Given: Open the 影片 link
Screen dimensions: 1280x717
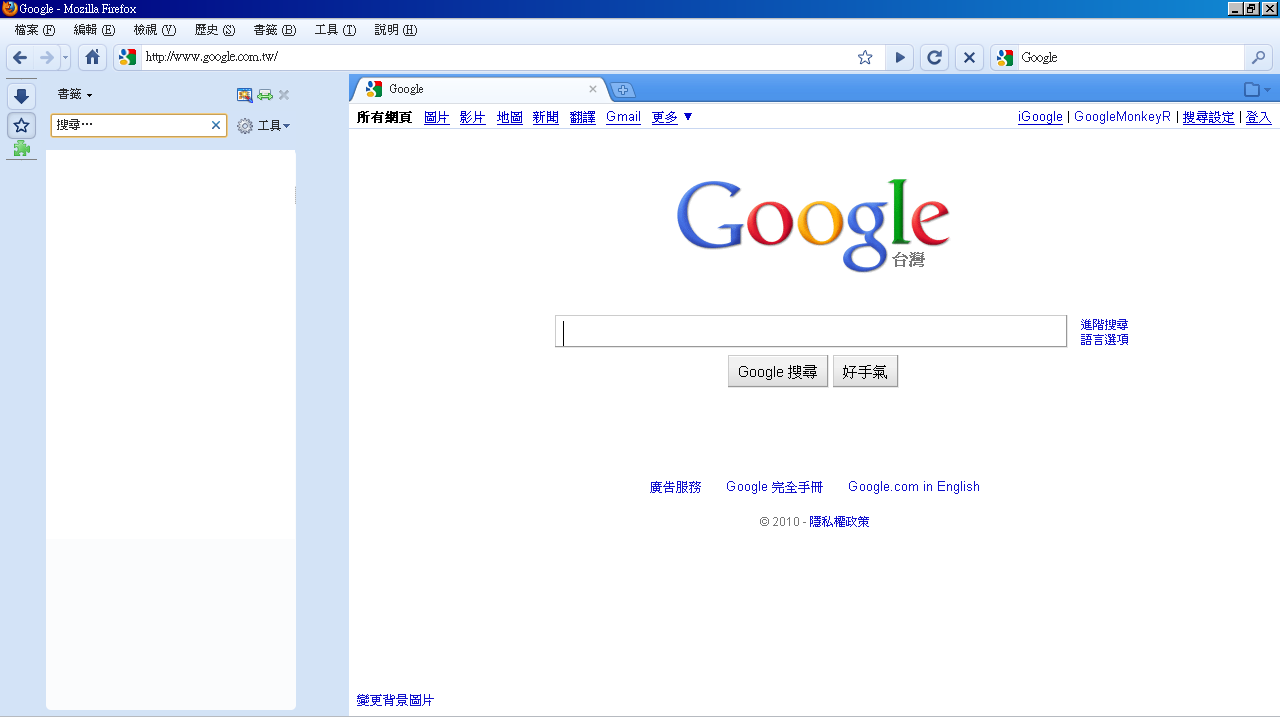Looking at the screenshot, I should (x=473, y=117).
